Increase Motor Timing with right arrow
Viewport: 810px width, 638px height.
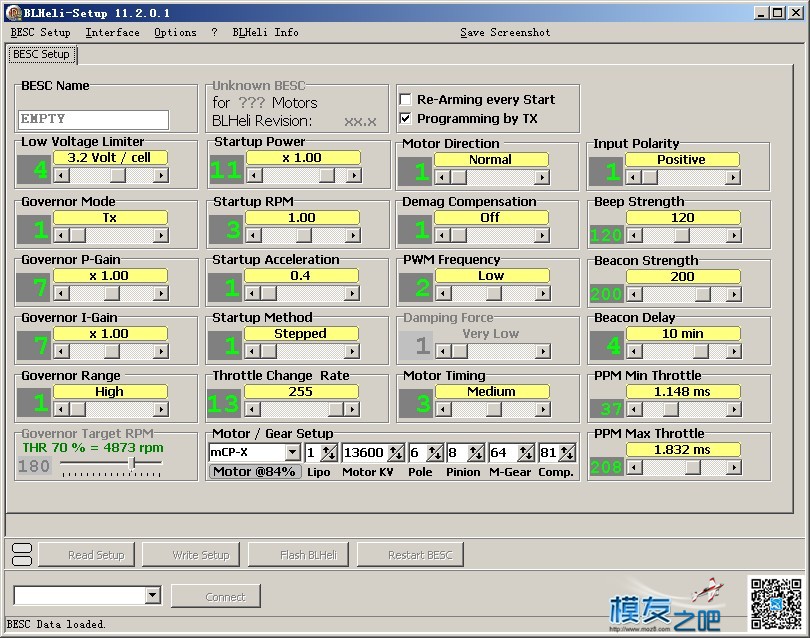click(543, 409)
